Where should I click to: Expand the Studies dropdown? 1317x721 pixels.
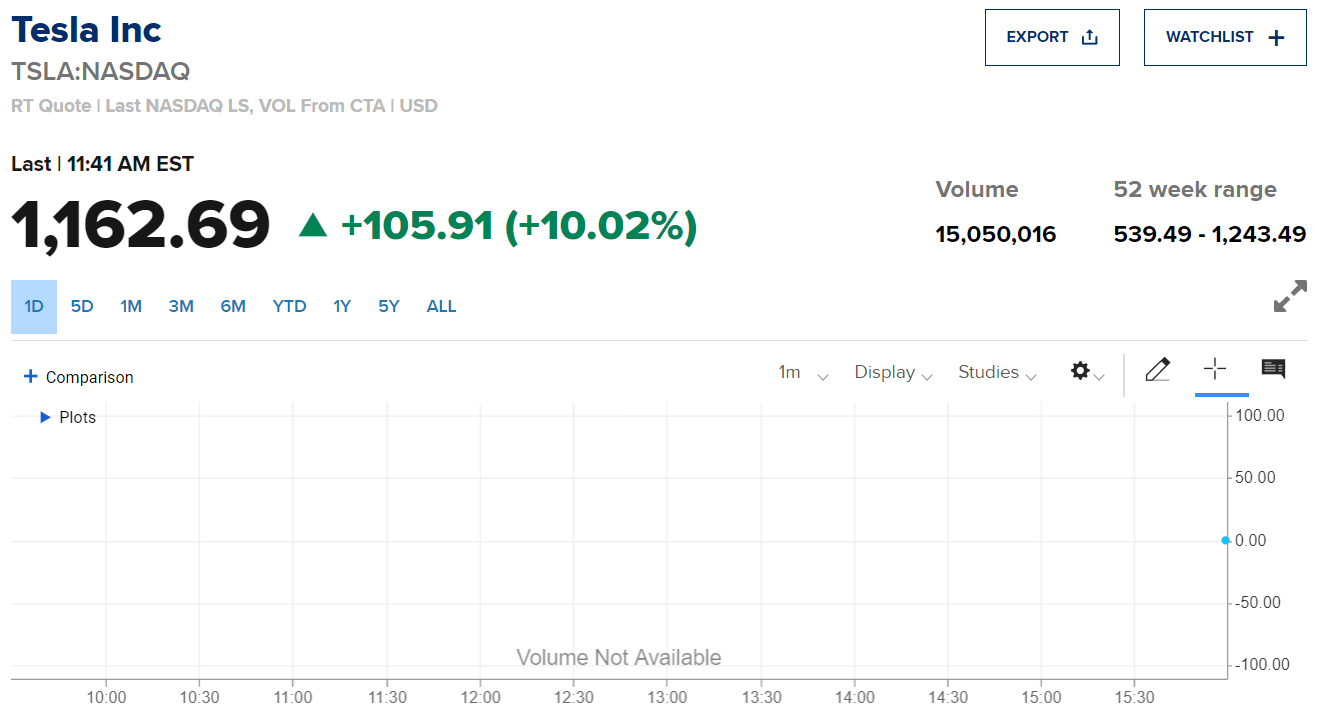coord(997,373)
